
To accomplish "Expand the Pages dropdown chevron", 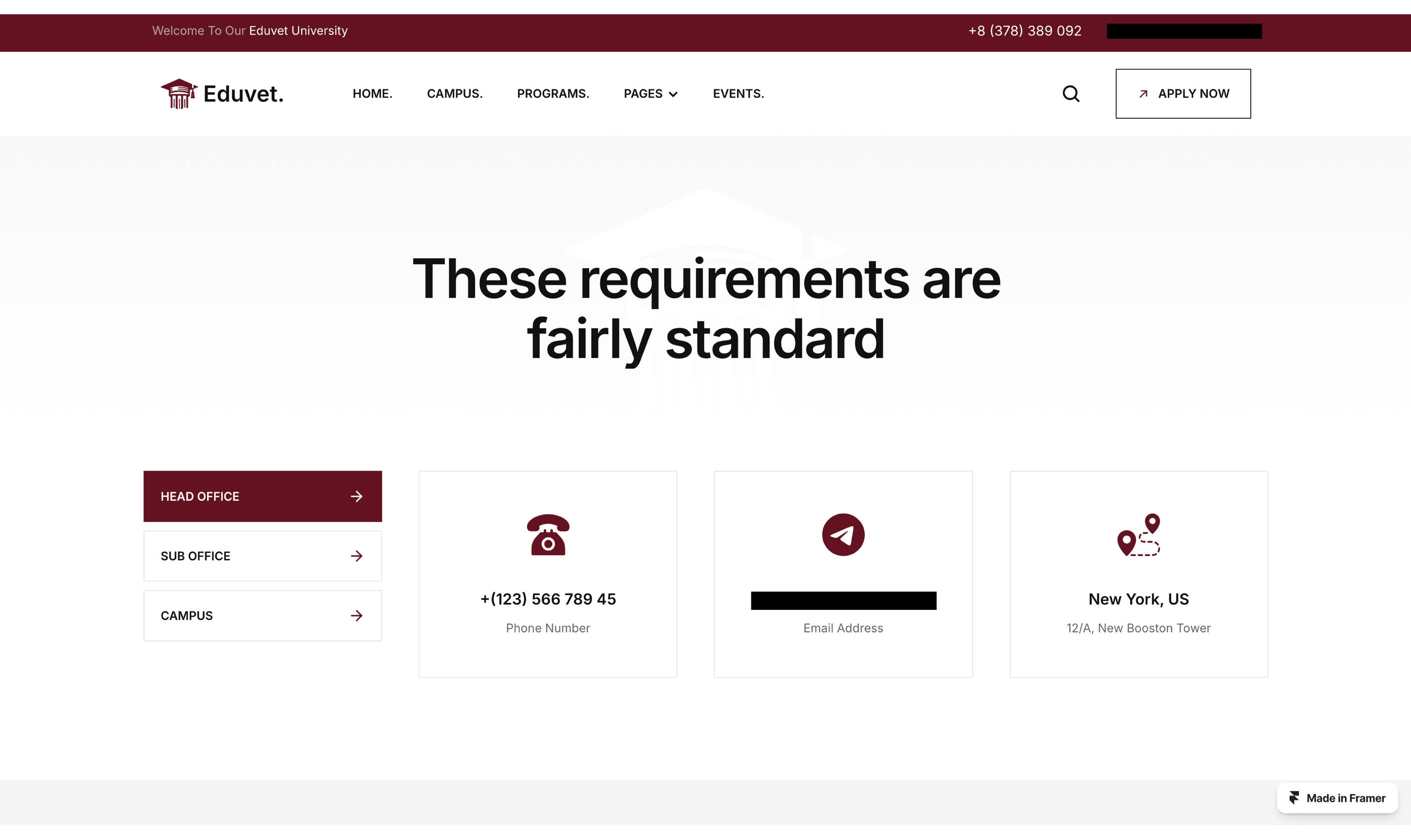I will [673, 95].
